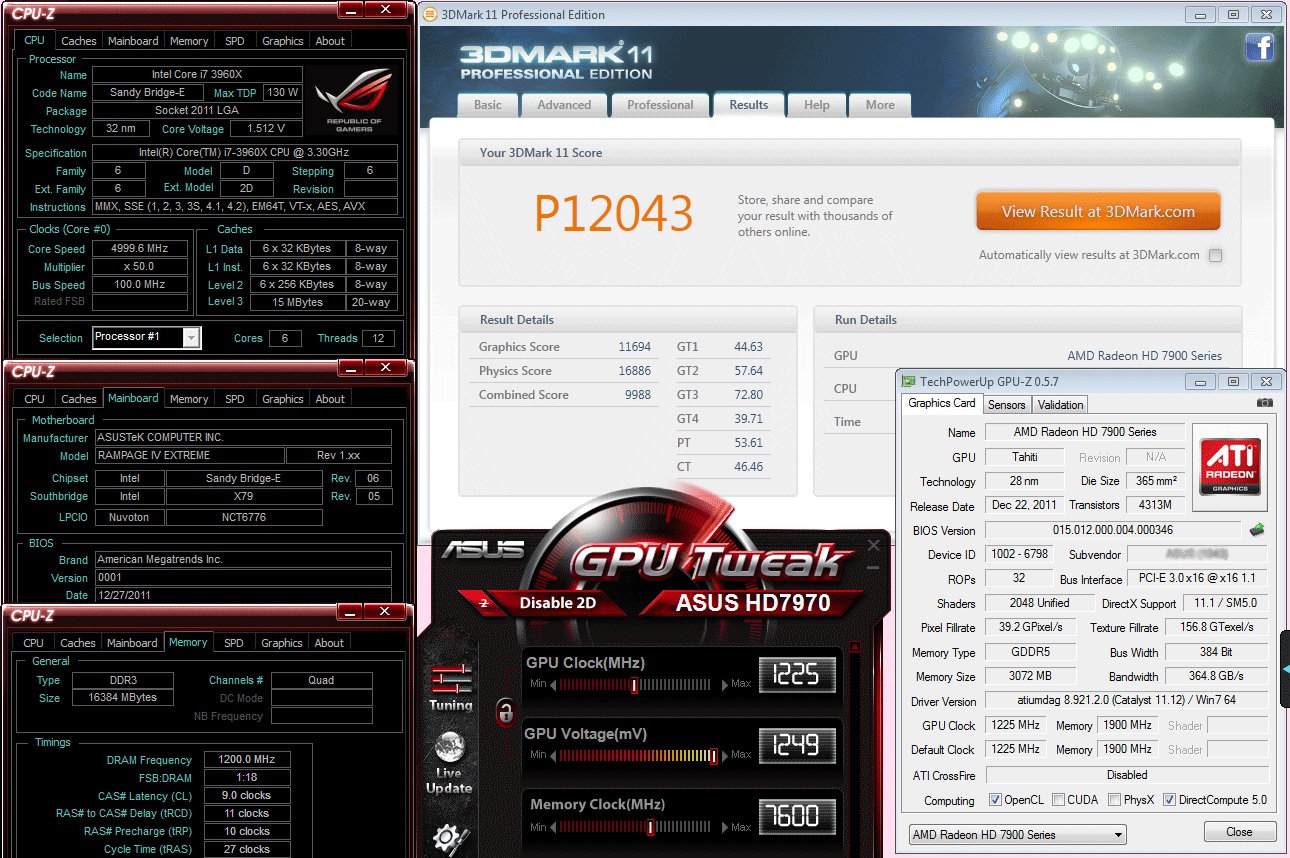This screenshot has width=1290, height=858.
Task: Click the GPU Voltage Min arrow
Action: coord(554,755)
